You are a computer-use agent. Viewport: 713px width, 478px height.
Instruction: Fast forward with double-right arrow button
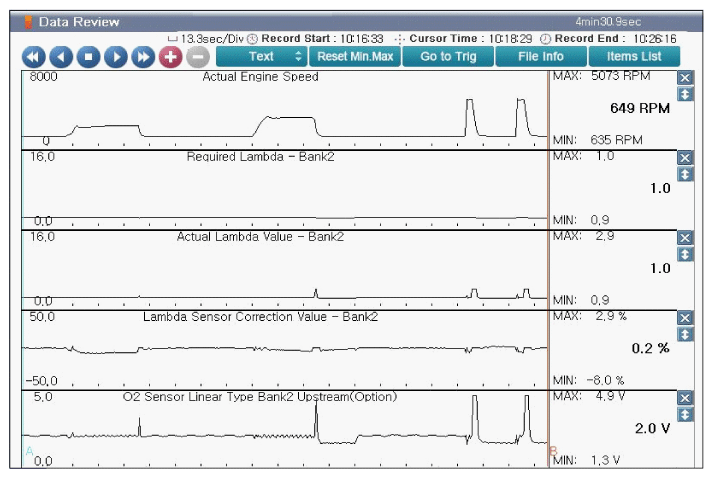tap(143, 57)
